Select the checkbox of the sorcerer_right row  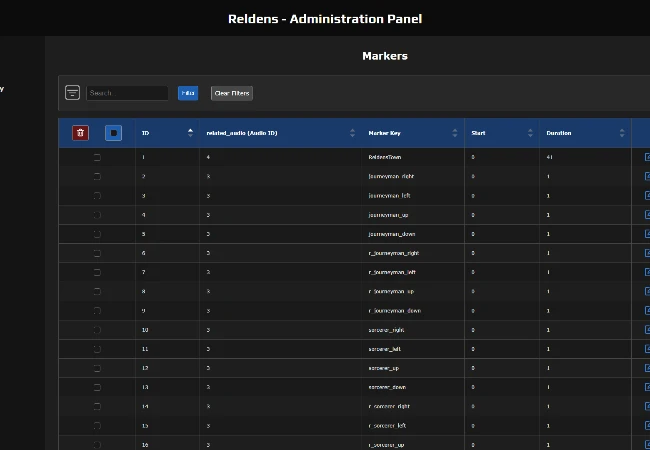click(x=97, y=330)
